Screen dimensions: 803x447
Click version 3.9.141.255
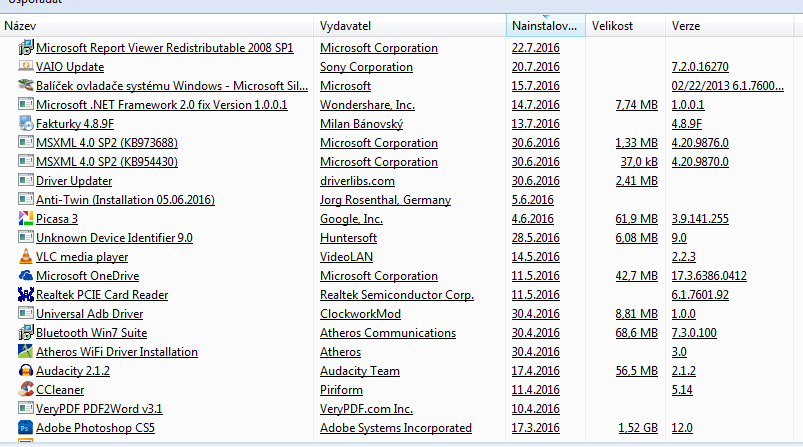[x=700, y=219]
